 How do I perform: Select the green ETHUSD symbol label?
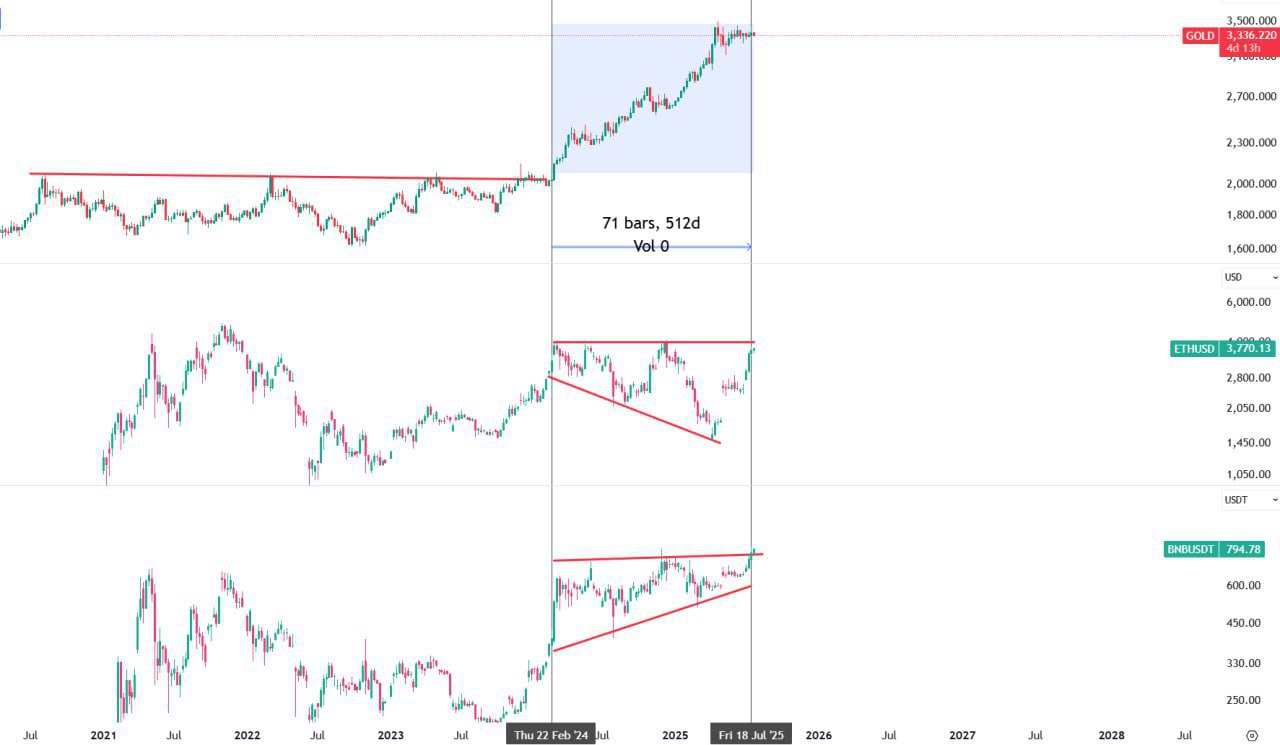pyautogui.click(x=1194, y=349)
